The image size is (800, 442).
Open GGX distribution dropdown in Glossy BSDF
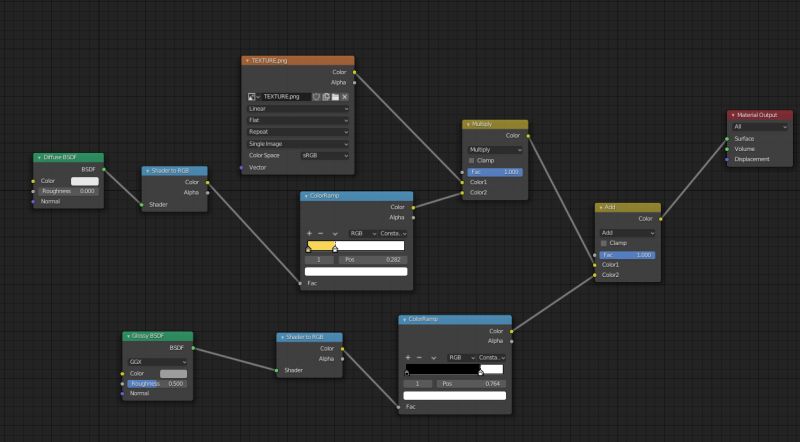click(x=158, y=362)
